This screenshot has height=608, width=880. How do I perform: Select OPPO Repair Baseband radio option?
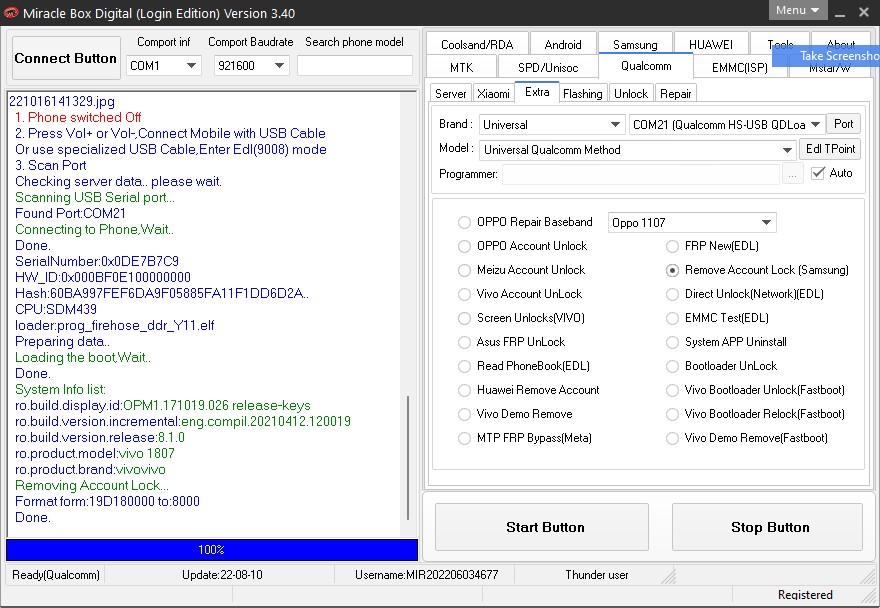[x=525, y=222]
